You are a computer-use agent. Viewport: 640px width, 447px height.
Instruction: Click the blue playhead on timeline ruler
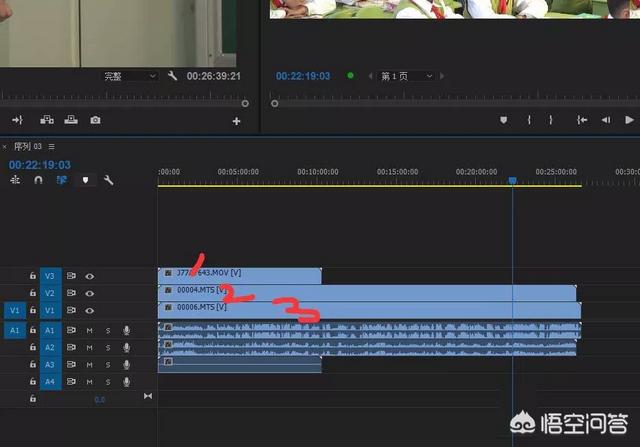(512, 180)
